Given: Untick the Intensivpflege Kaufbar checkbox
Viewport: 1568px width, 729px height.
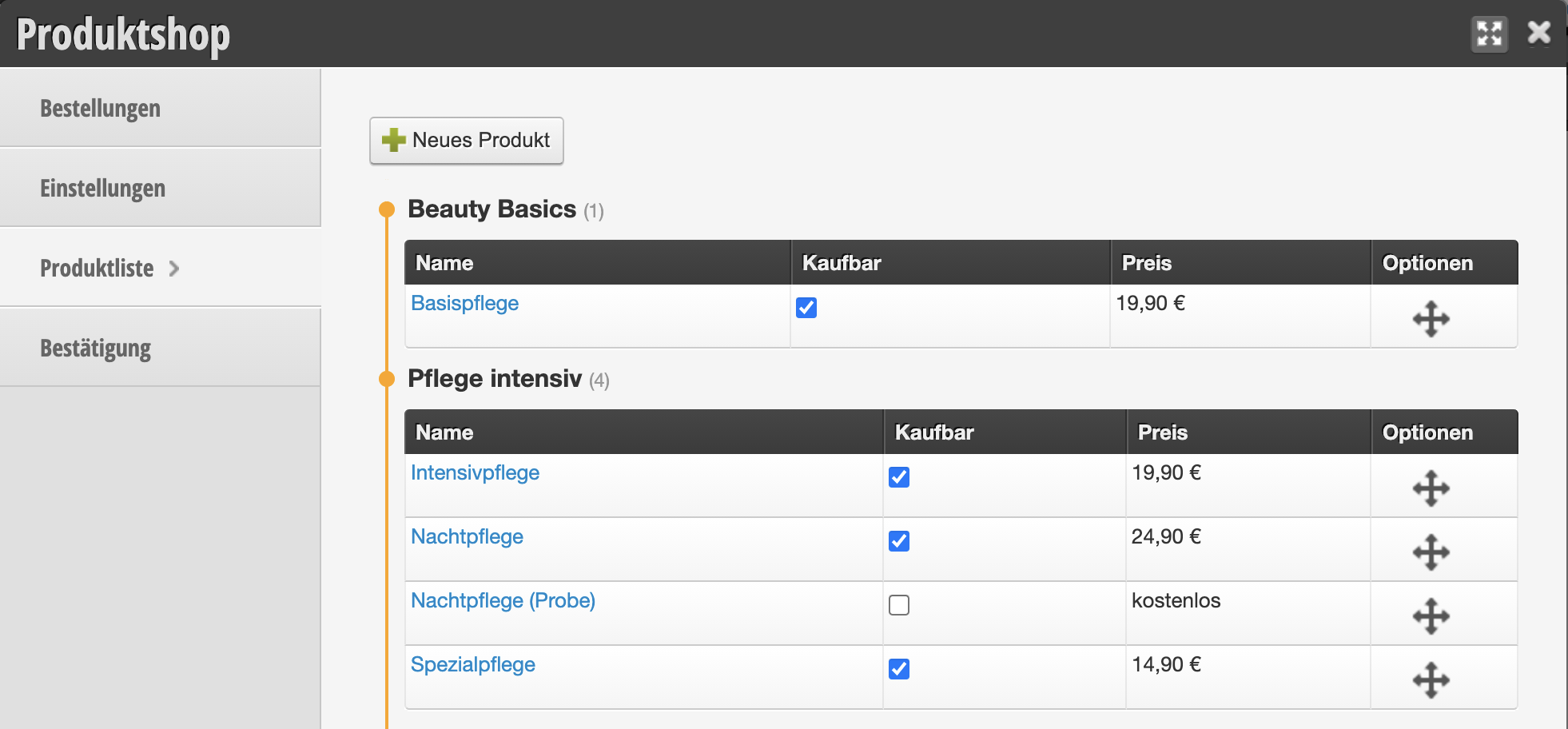Looking at the screenshot, I should [899, 477].
